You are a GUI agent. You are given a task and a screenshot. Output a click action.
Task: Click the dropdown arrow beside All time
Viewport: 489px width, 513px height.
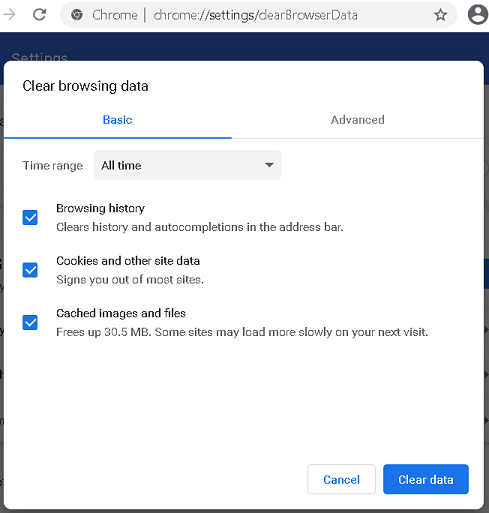tap(269, 165)
